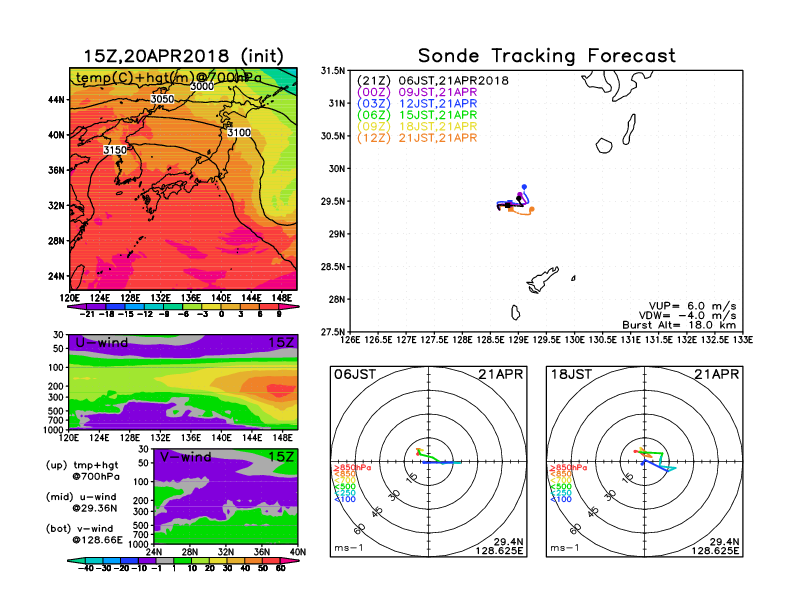Click the 3050 height contour label
792x612 pixels.
(x=162, y=99)
